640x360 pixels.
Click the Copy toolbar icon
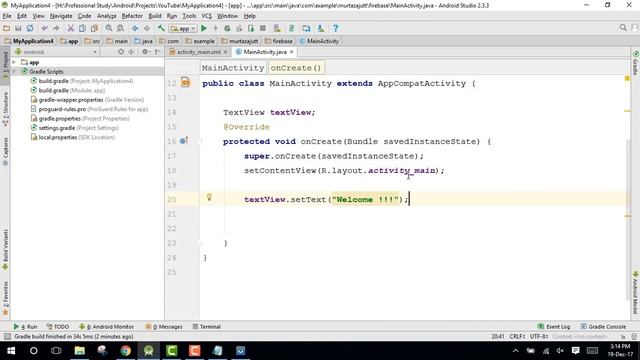pos(82,28)
